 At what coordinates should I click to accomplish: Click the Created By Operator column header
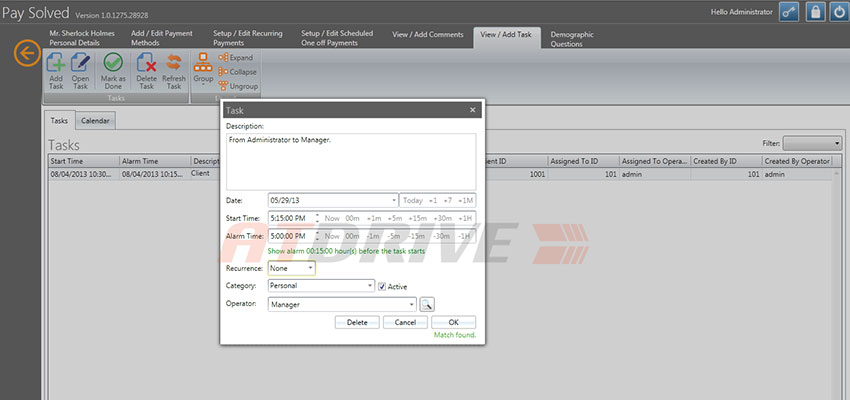point(797,161)
